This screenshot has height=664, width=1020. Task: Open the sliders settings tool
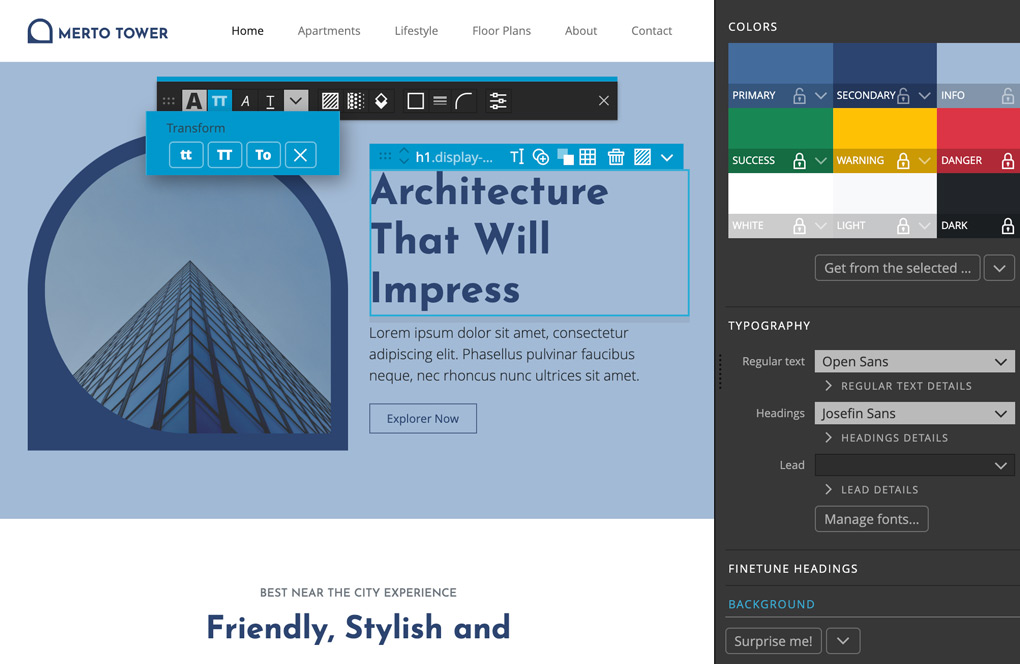click(498, 101)
